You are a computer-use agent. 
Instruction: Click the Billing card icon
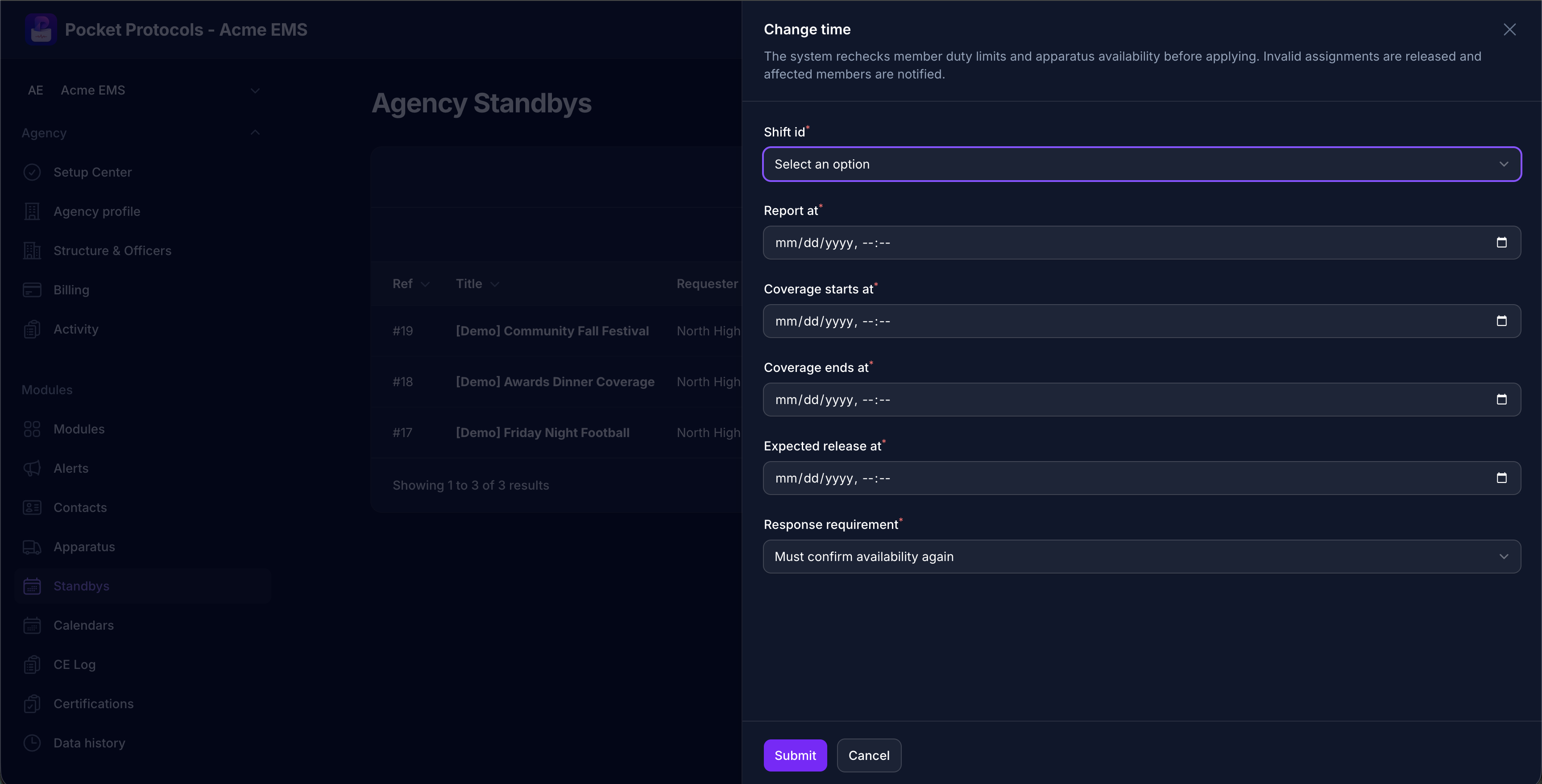32,290
